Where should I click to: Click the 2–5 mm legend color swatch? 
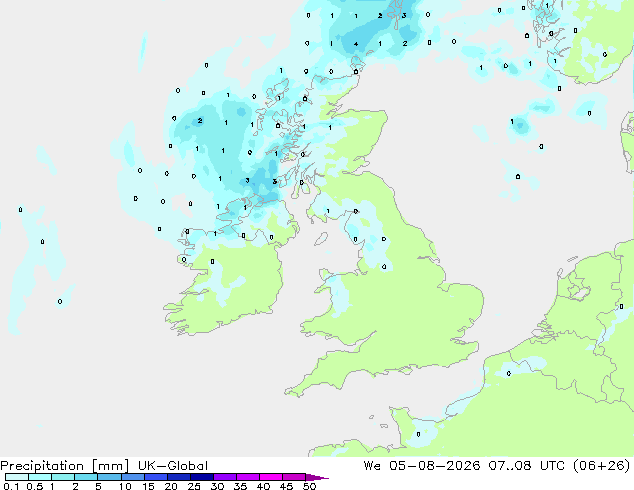pos(86,477)
